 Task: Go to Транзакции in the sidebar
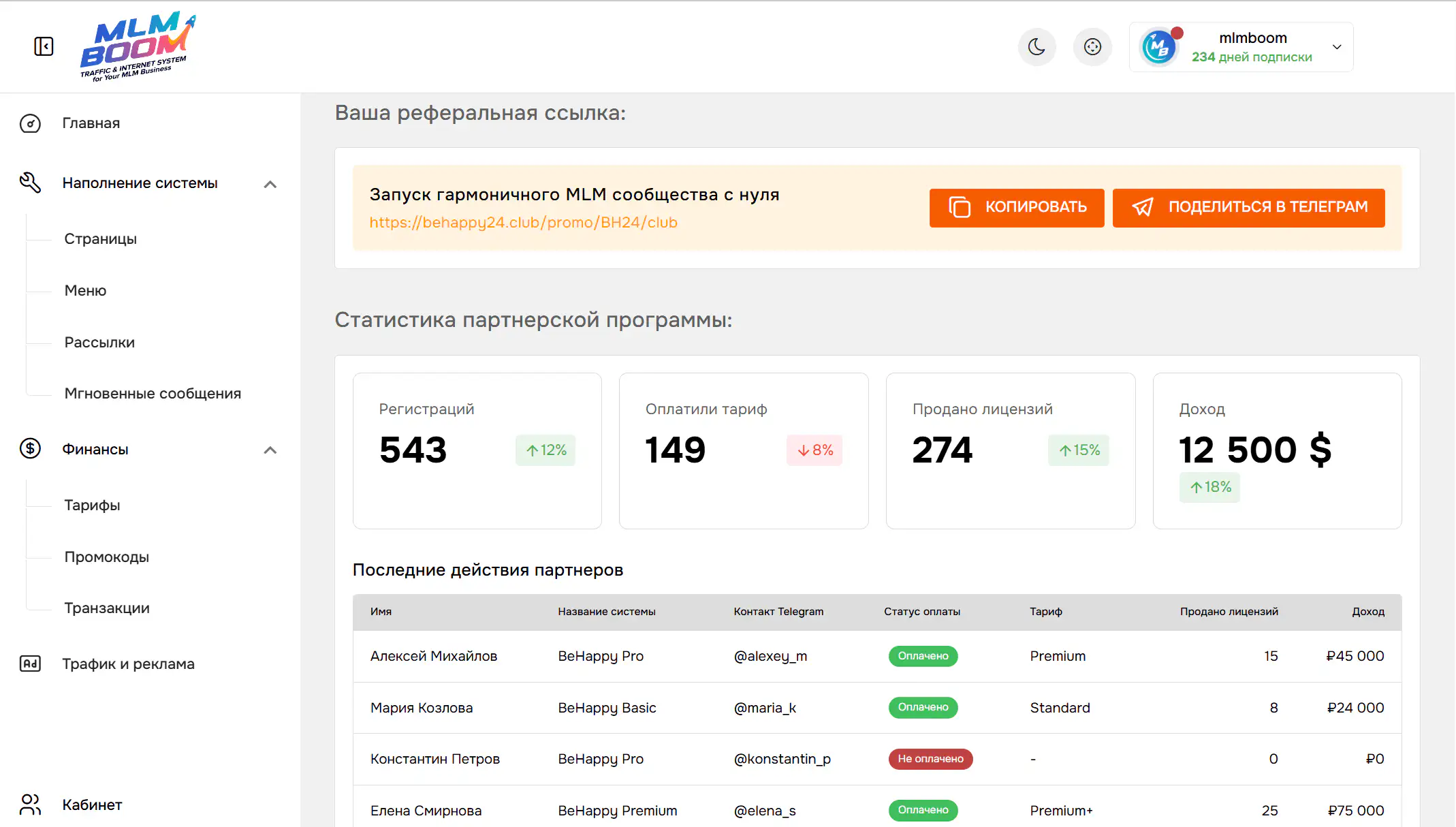click(x=107, y=608)
